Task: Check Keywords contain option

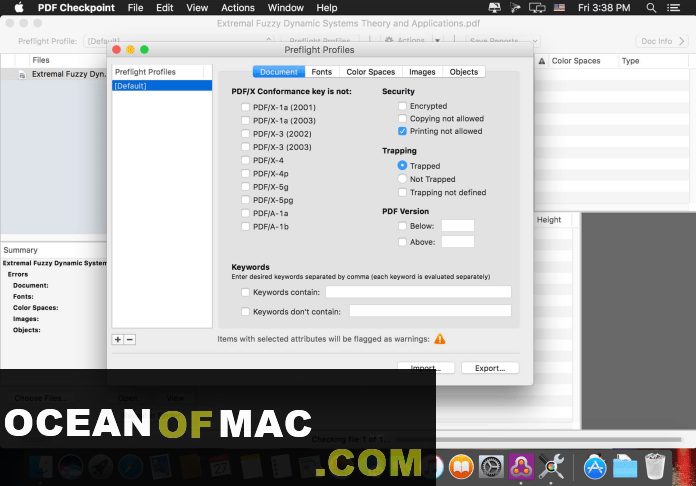Action: point(245,292)
